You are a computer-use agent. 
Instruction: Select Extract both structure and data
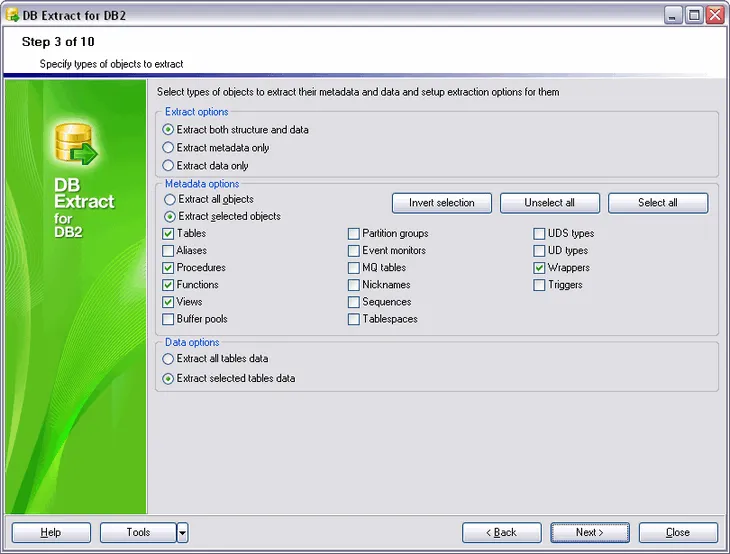[168, 130]
